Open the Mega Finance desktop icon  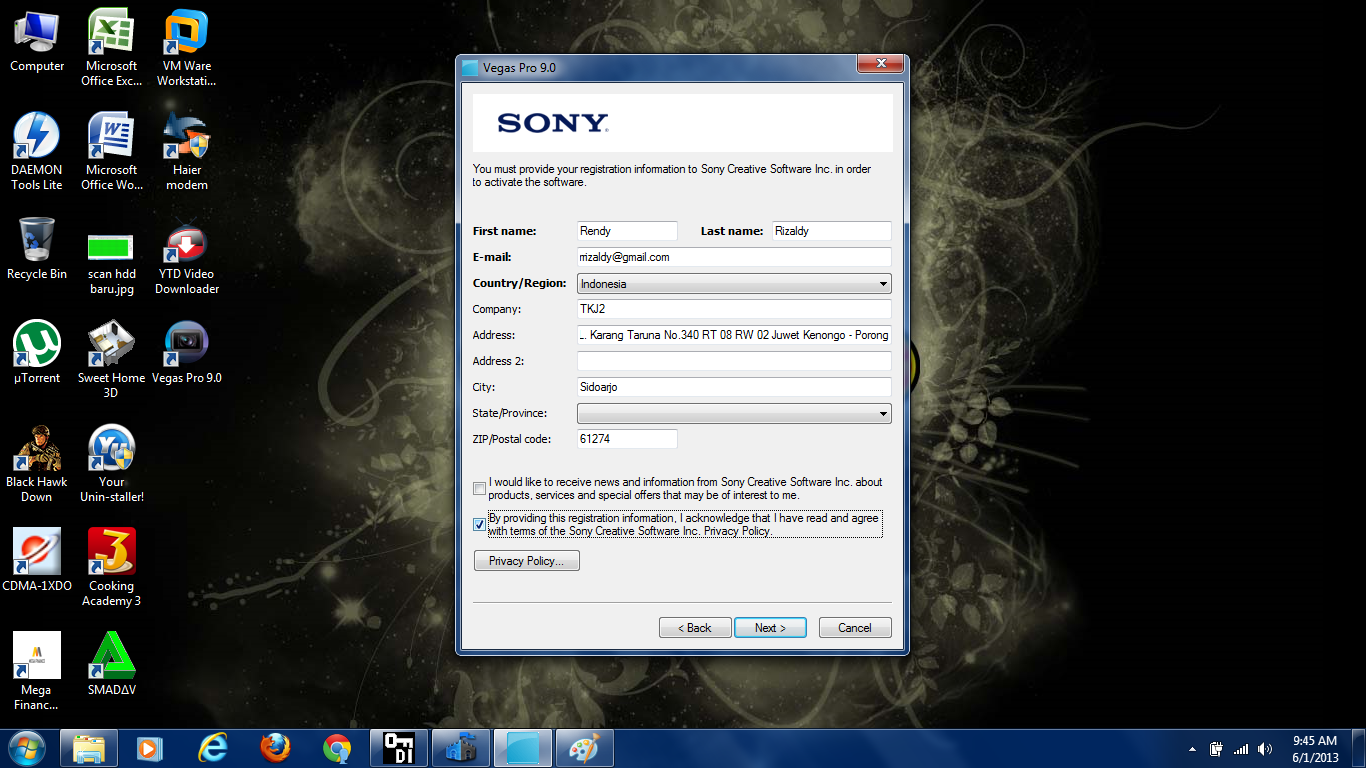pyautogui.click(x=37, y=672)
